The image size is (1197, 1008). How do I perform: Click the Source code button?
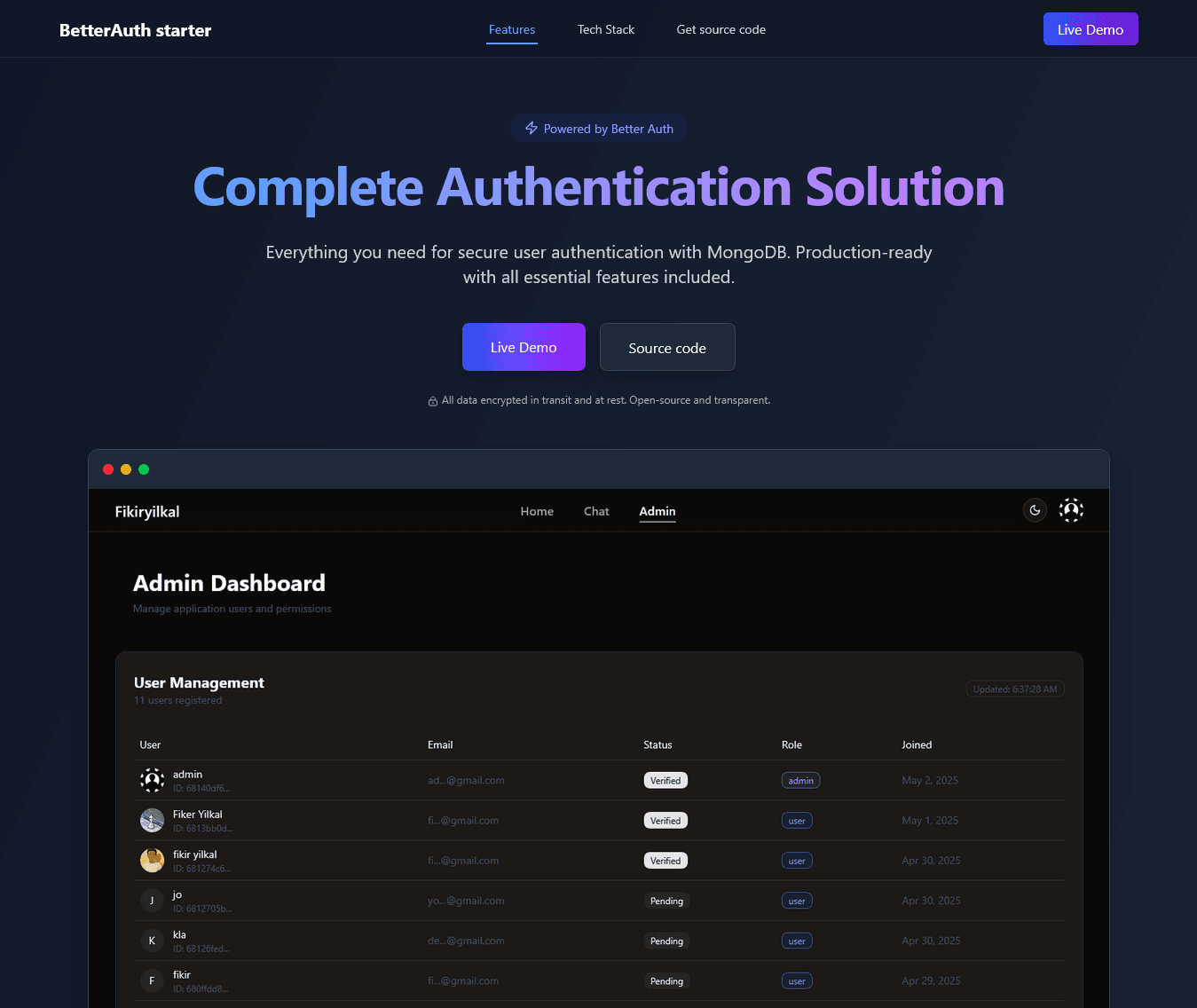click(x=667, y=347)
